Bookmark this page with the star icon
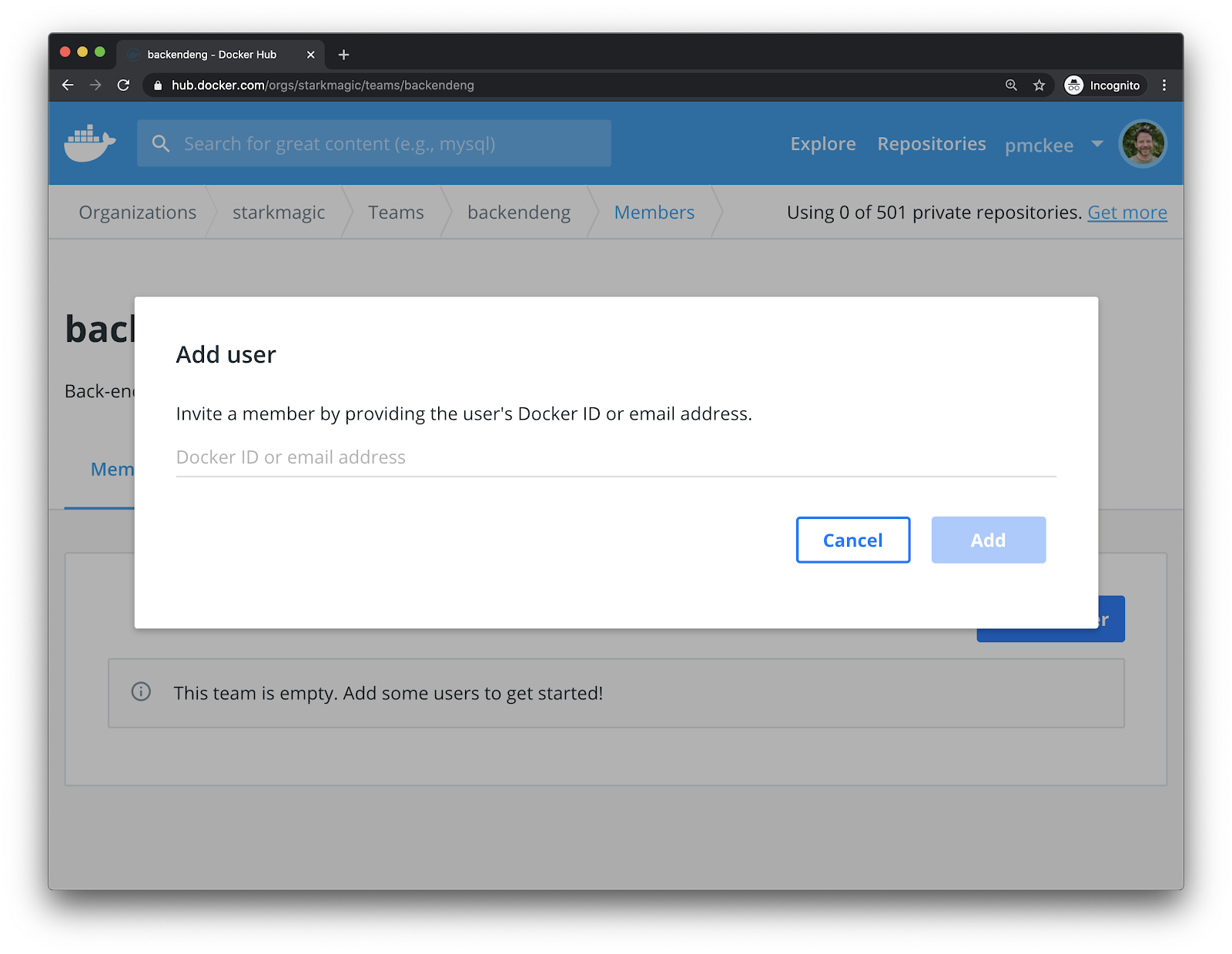1232x954 pixels. 1039,85
